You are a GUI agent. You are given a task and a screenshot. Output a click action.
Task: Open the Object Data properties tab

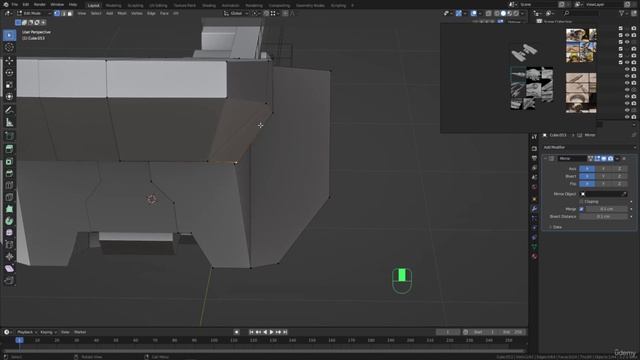pos(534,247)
